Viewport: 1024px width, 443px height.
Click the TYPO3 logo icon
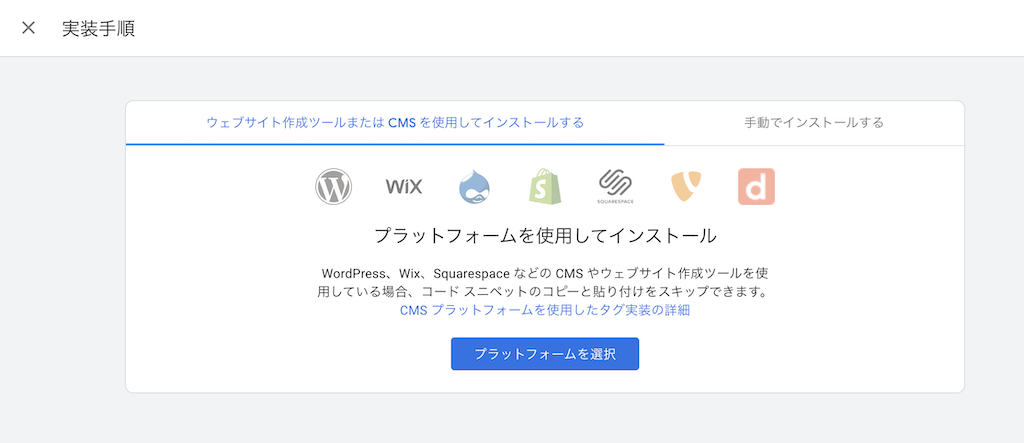[686, 187]
